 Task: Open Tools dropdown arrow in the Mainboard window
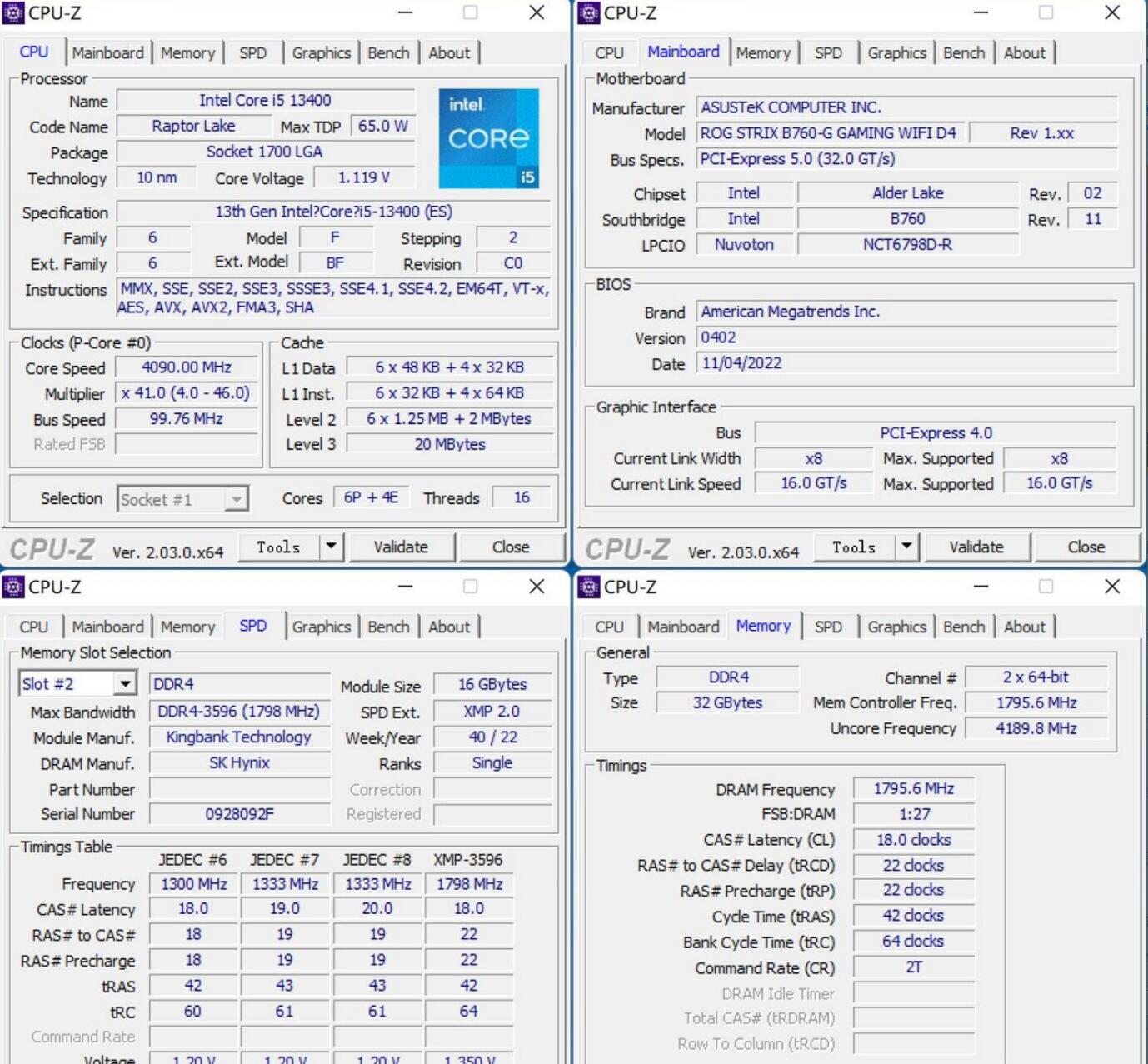click(906, 547)
